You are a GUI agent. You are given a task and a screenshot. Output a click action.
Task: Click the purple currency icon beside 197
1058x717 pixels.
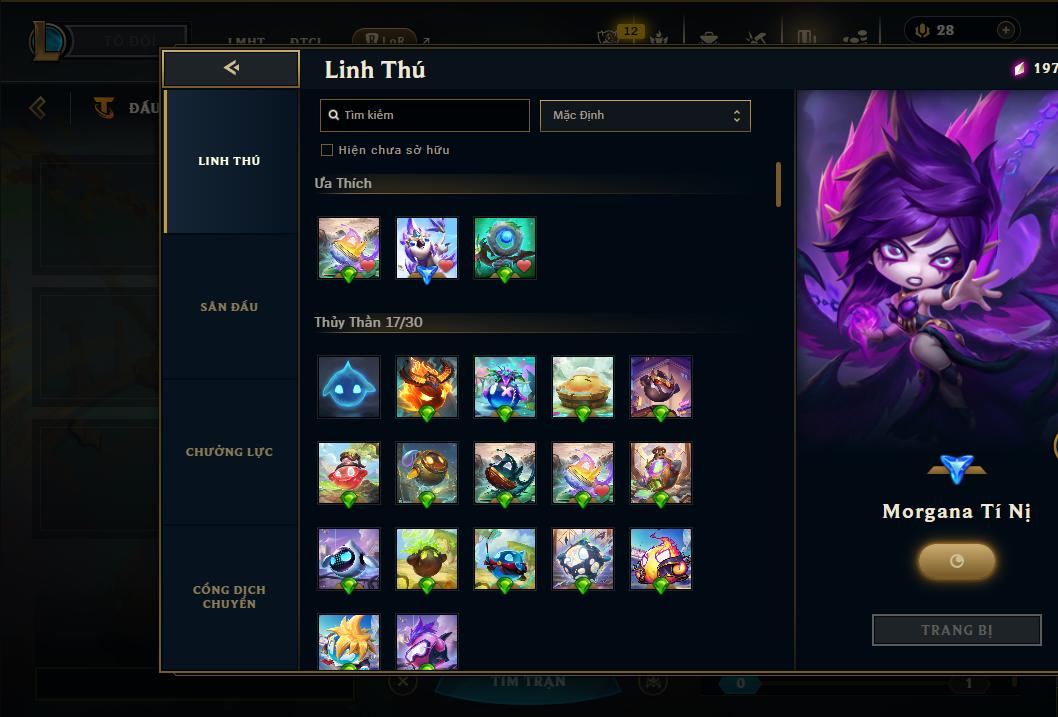coord(1020,68)
